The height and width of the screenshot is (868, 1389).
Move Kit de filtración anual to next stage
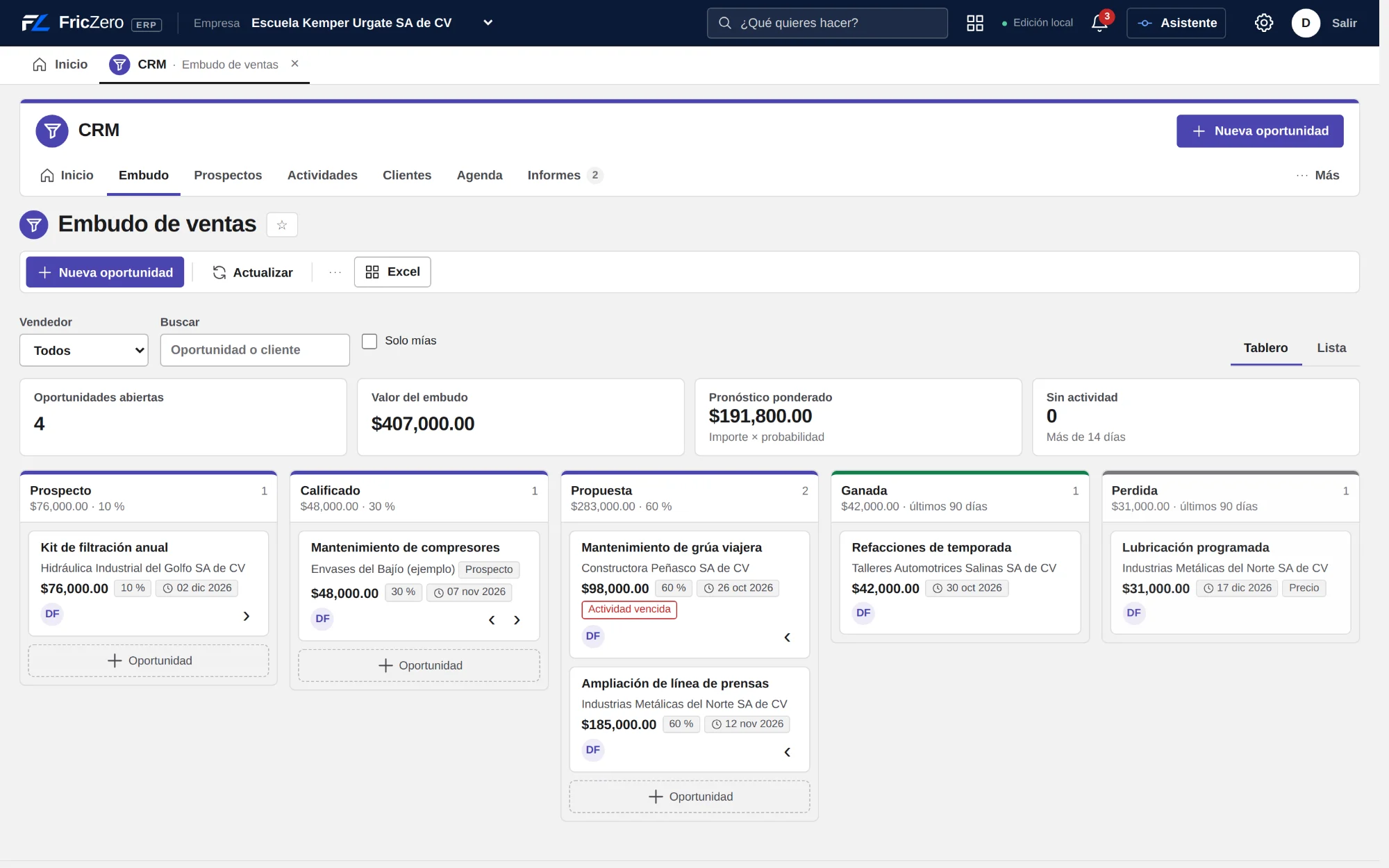247,616
